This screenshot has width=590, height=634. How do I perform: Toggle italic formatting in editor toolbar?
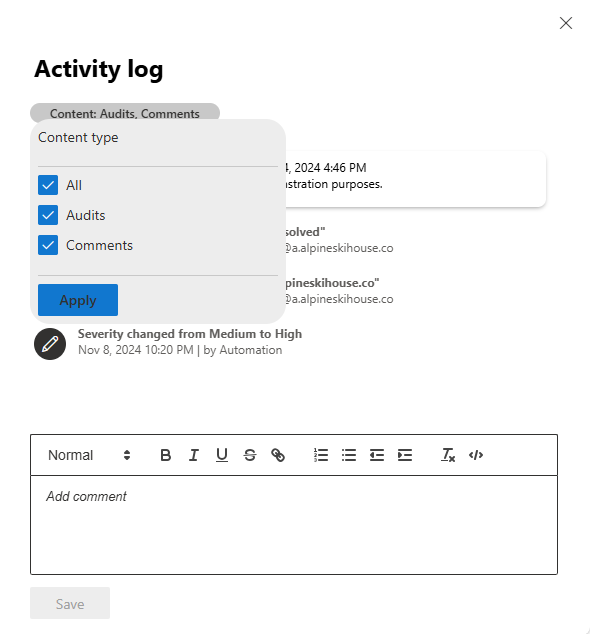pos(194,455)
